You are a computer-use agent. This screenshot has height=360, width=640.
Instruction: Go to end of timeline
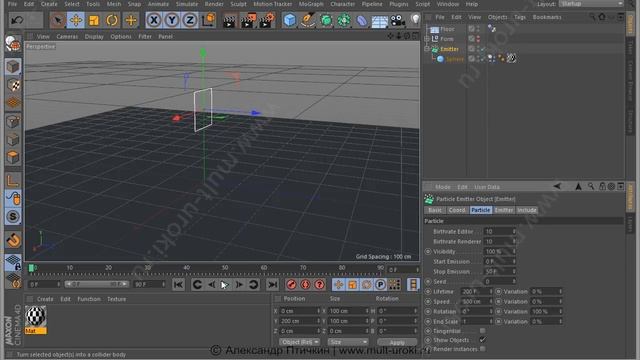(x=273, y=284)
